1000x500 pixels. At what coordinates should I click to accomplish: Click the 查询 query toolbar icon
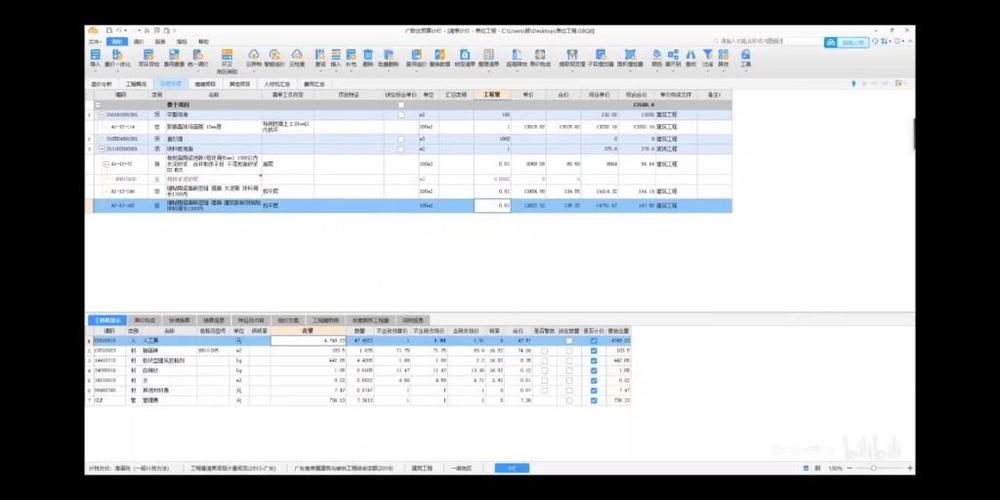tap(320, 58)
